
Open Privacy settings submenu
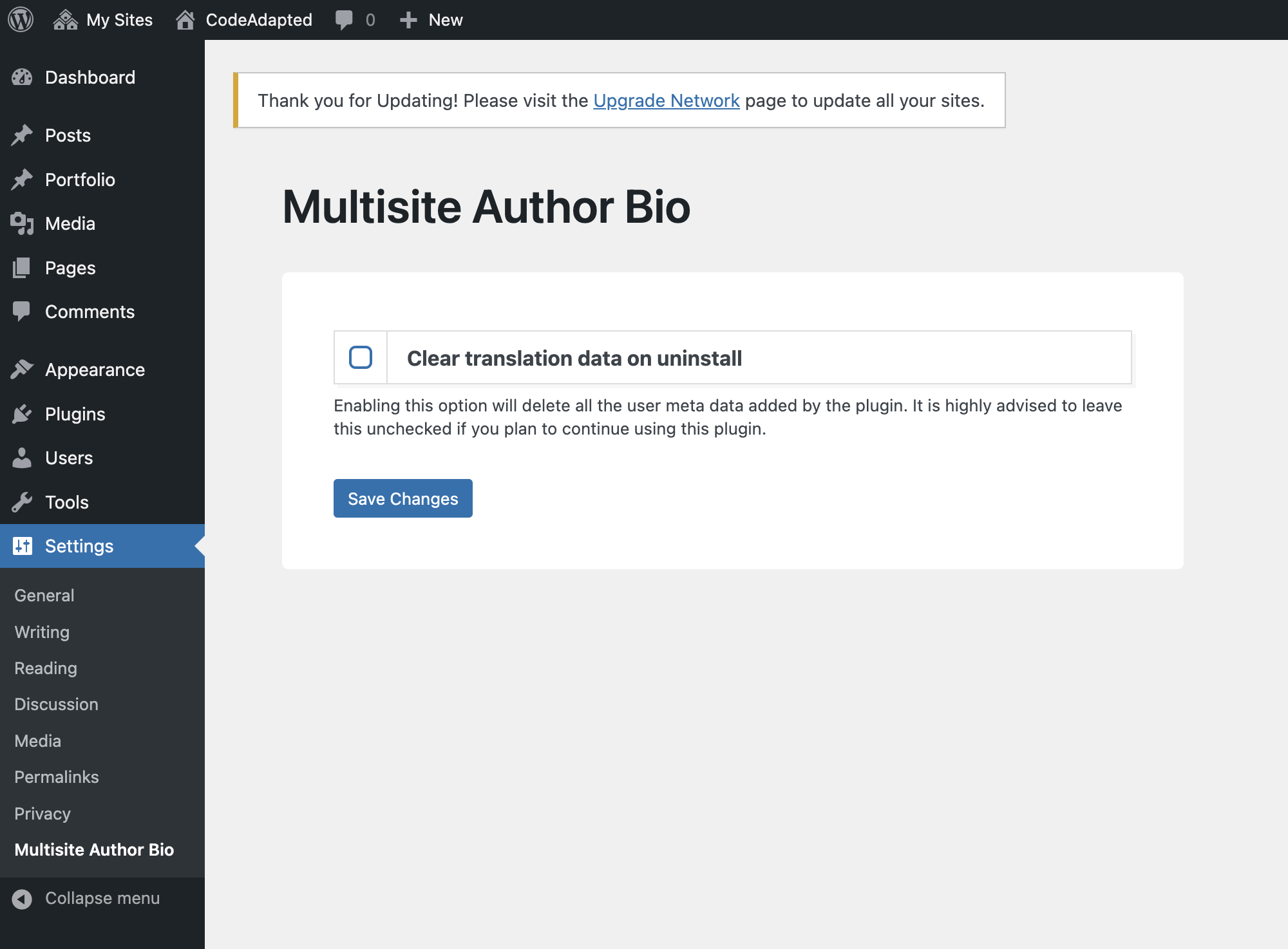coord(43,814)
